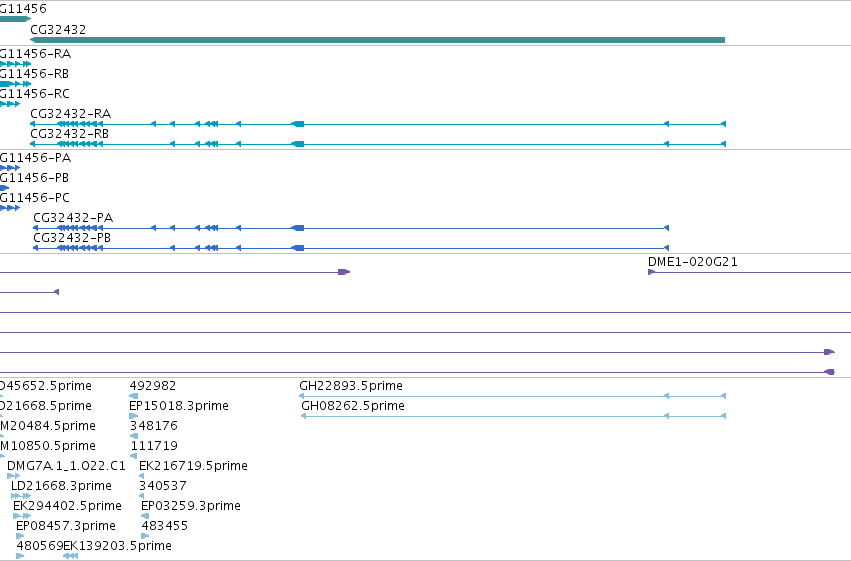This screenshot has width=851, height=561.
Task: Open the EK139203.5prime EST label
Action: tap(117, 546)
